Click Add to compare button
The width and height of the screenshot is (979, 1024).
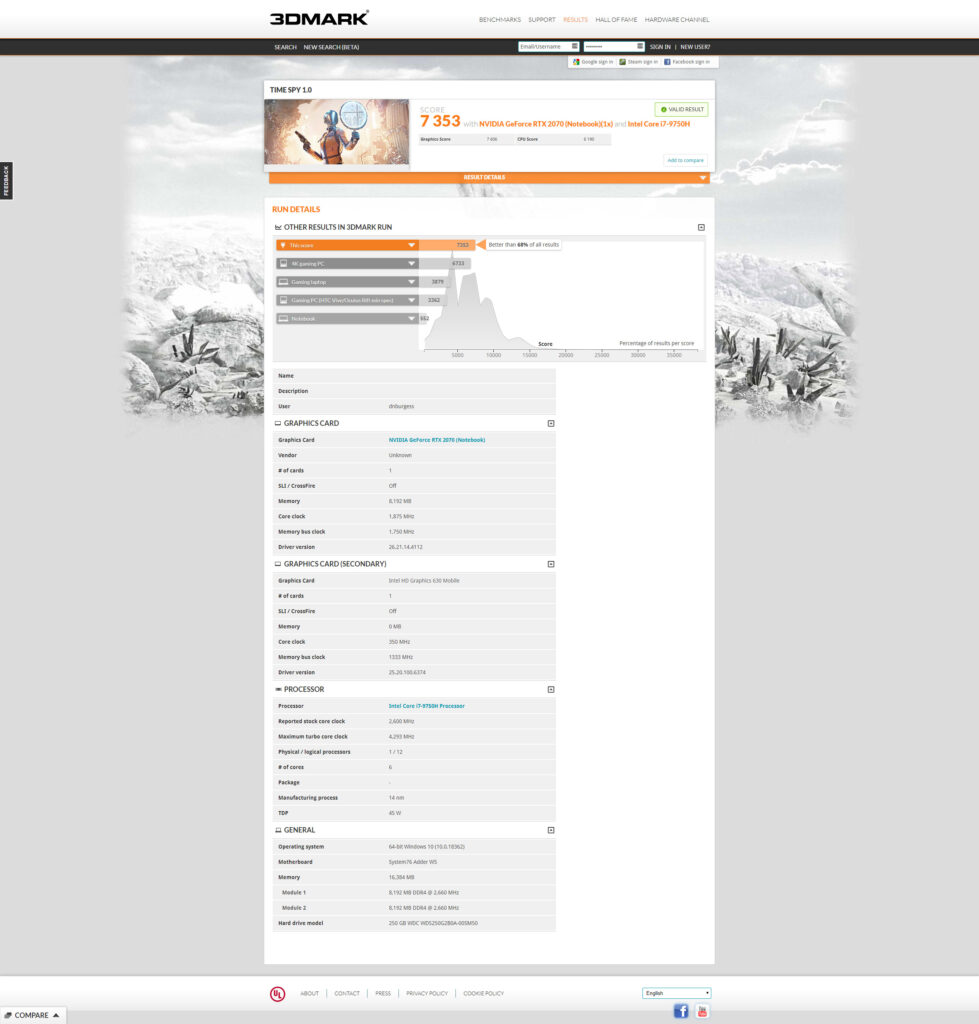tap(685, 160)
